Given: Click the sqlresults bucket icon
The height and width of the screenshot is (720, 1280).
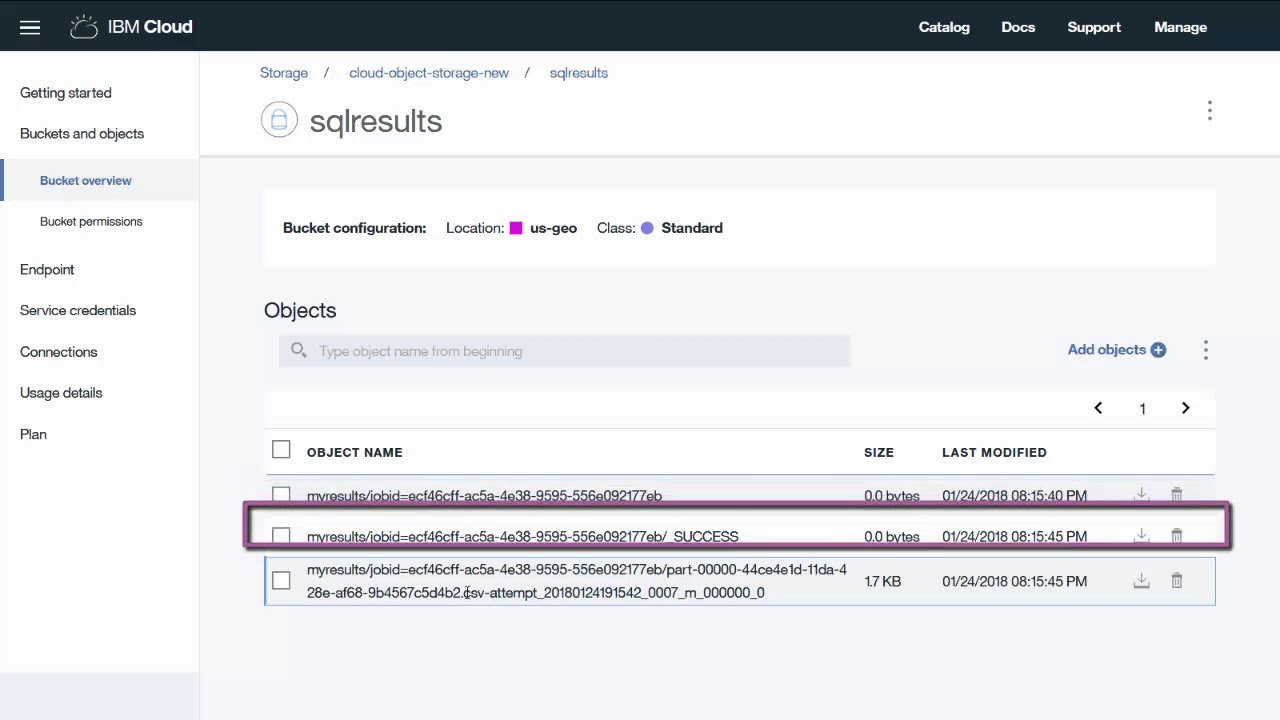Looking at the screenshot, I should [279, 120].
